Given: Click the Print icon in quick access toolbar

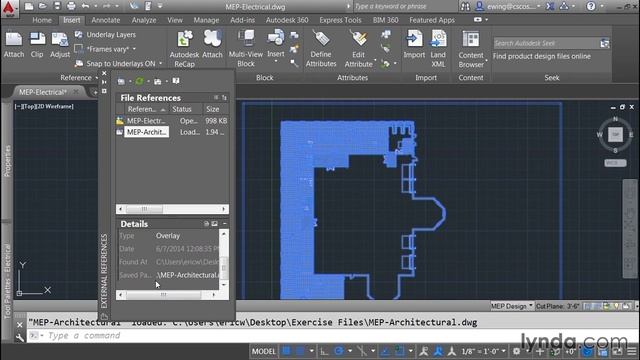Looking at the screenshot, I should 71,6.
